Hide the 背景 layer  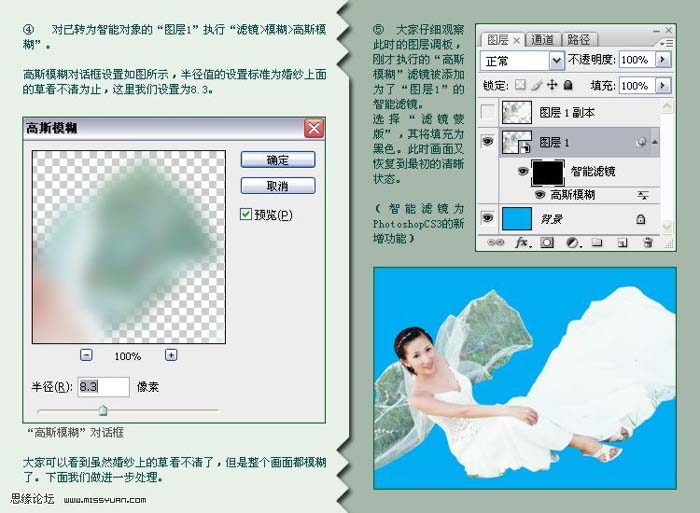point(488,217)
